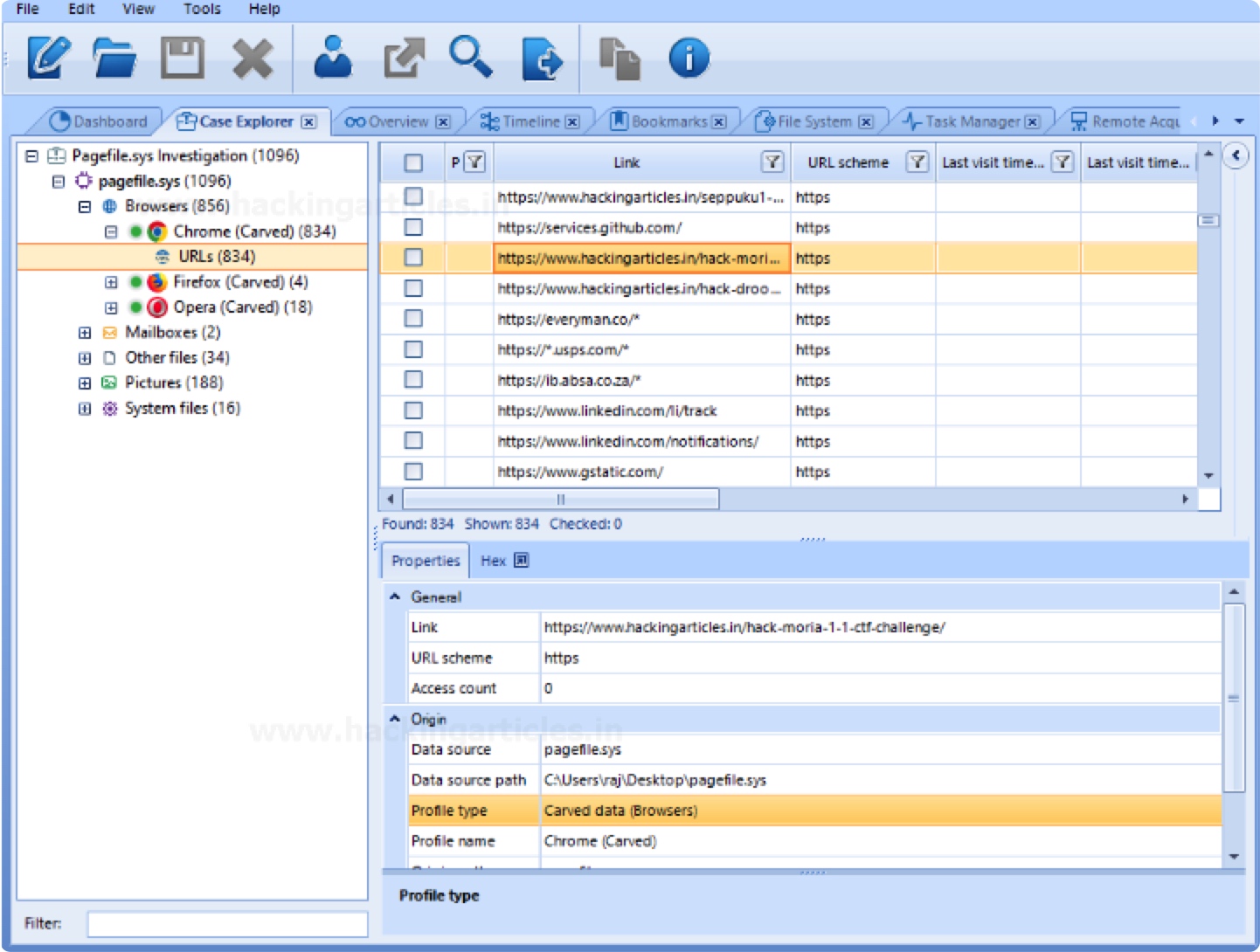Sort by the Link column header
1260x952 pixels.
click(x=626, y=162)
